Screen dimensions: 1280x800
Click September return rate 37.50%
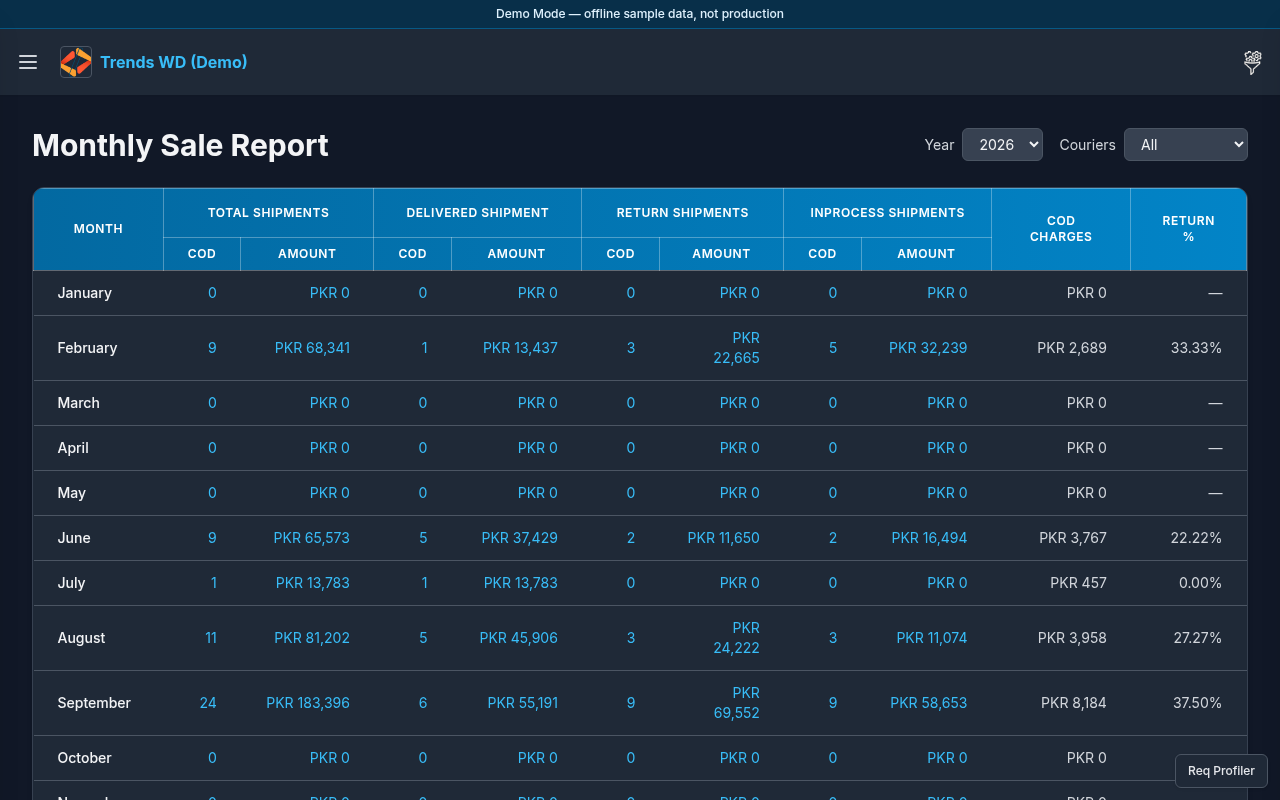click(1197, 703)
